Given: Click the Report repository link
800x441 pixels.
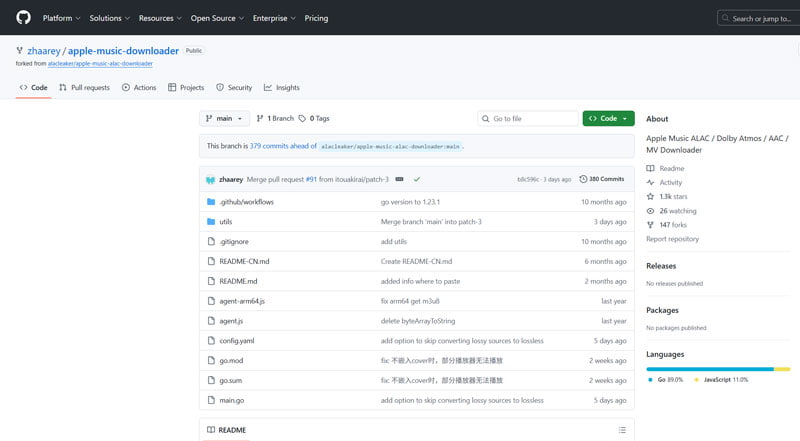Looking at the screenshot, I should click(x=672, y=239).
